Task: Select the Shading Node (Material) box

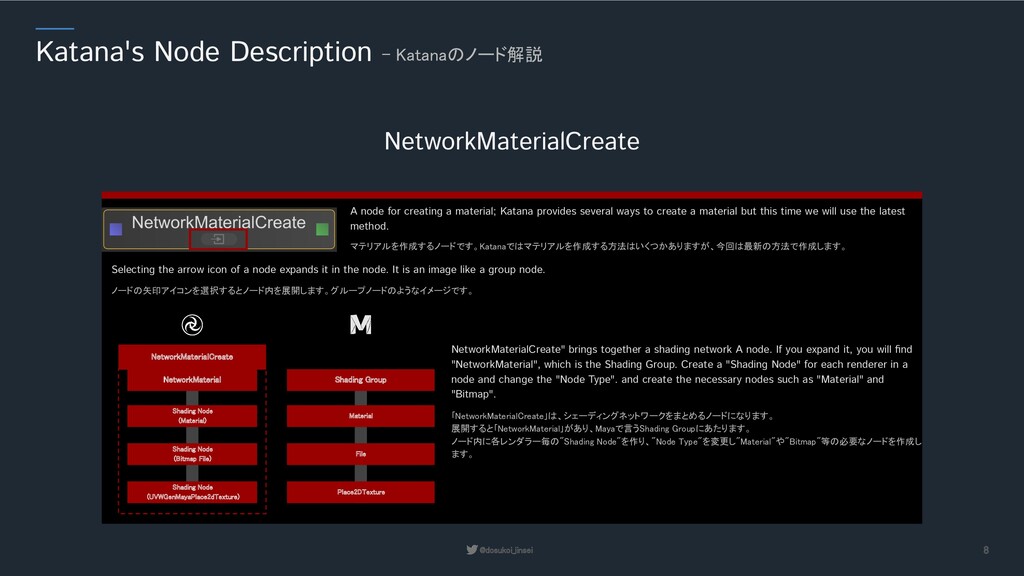Action: (x=192, y=416)
